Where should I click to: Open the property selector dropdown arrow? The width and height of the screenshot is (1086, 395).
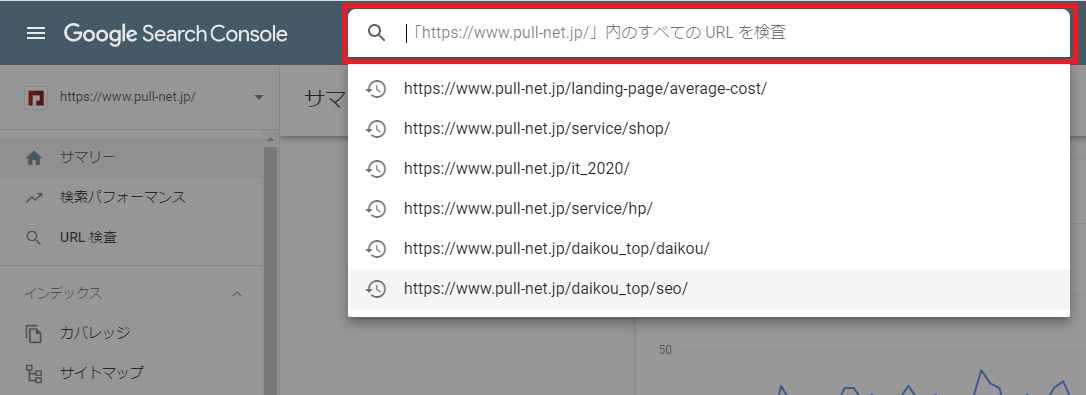[259, 97]
